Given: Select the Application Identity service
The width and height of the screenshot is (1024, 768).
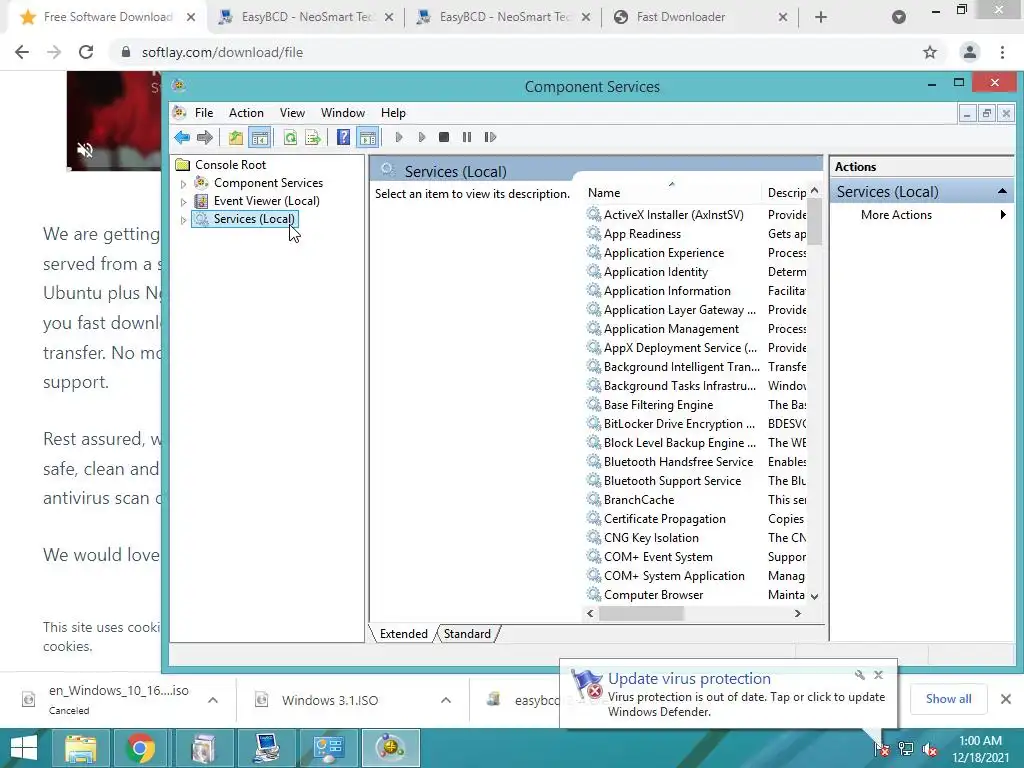Looking at the screenshot, I should 656,272.
